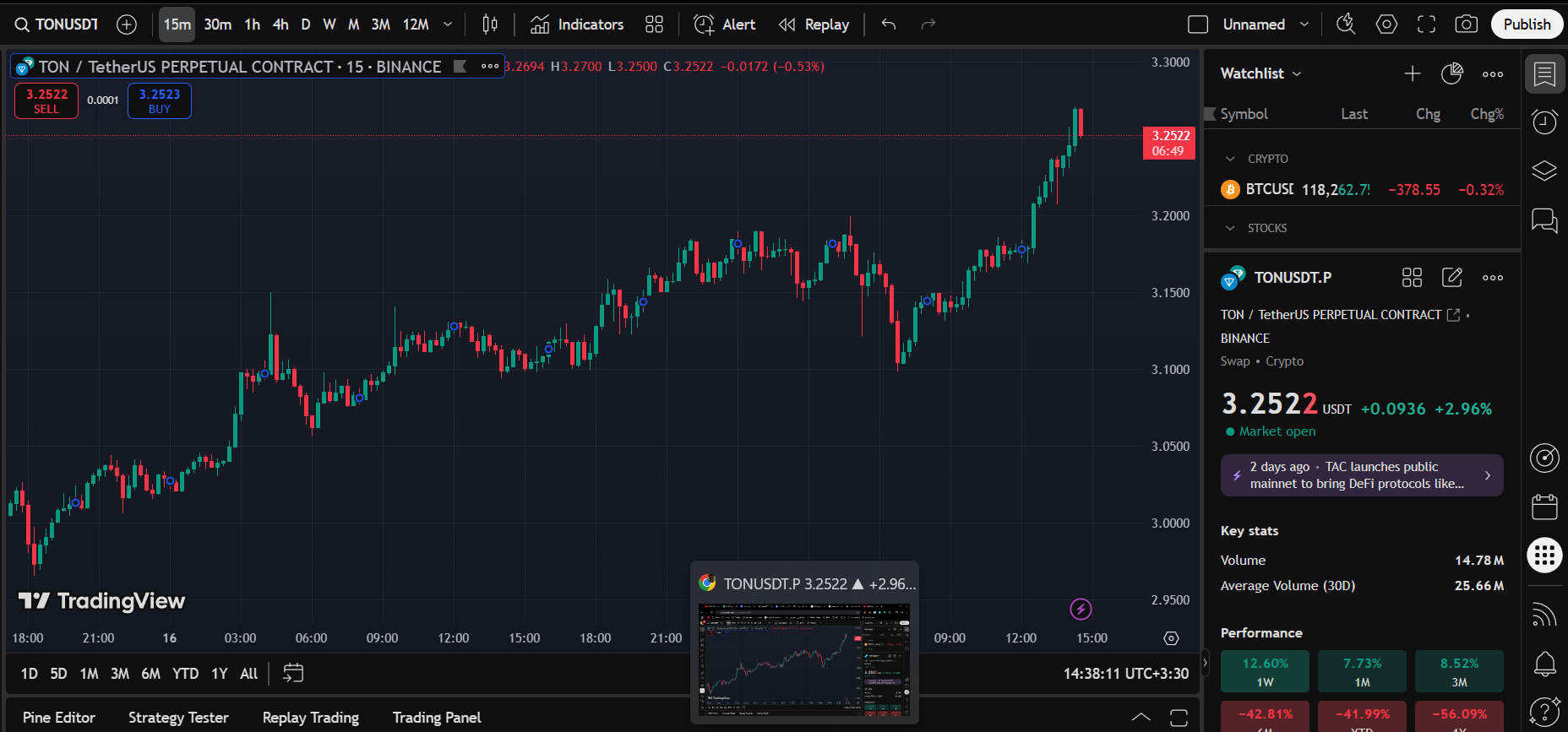This screenshot has height=732, width=1568.
Task: Enter fullscreen mode
Action: [1427, 24]
